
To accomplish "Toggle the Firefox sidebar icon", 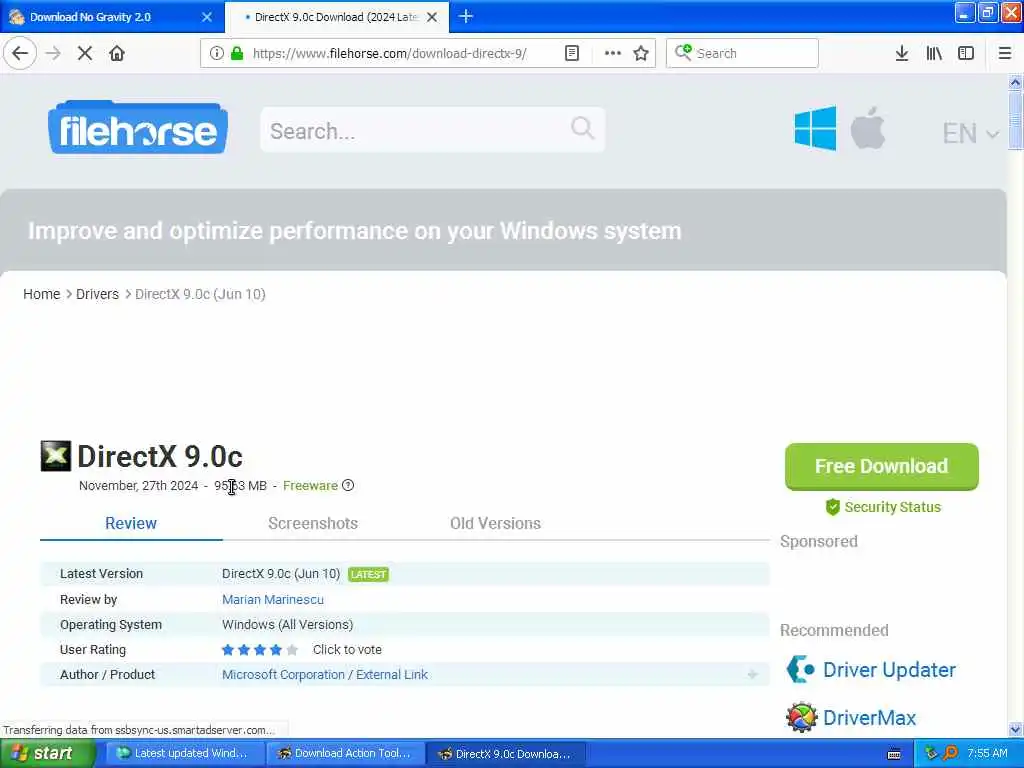I will point(966,53).
